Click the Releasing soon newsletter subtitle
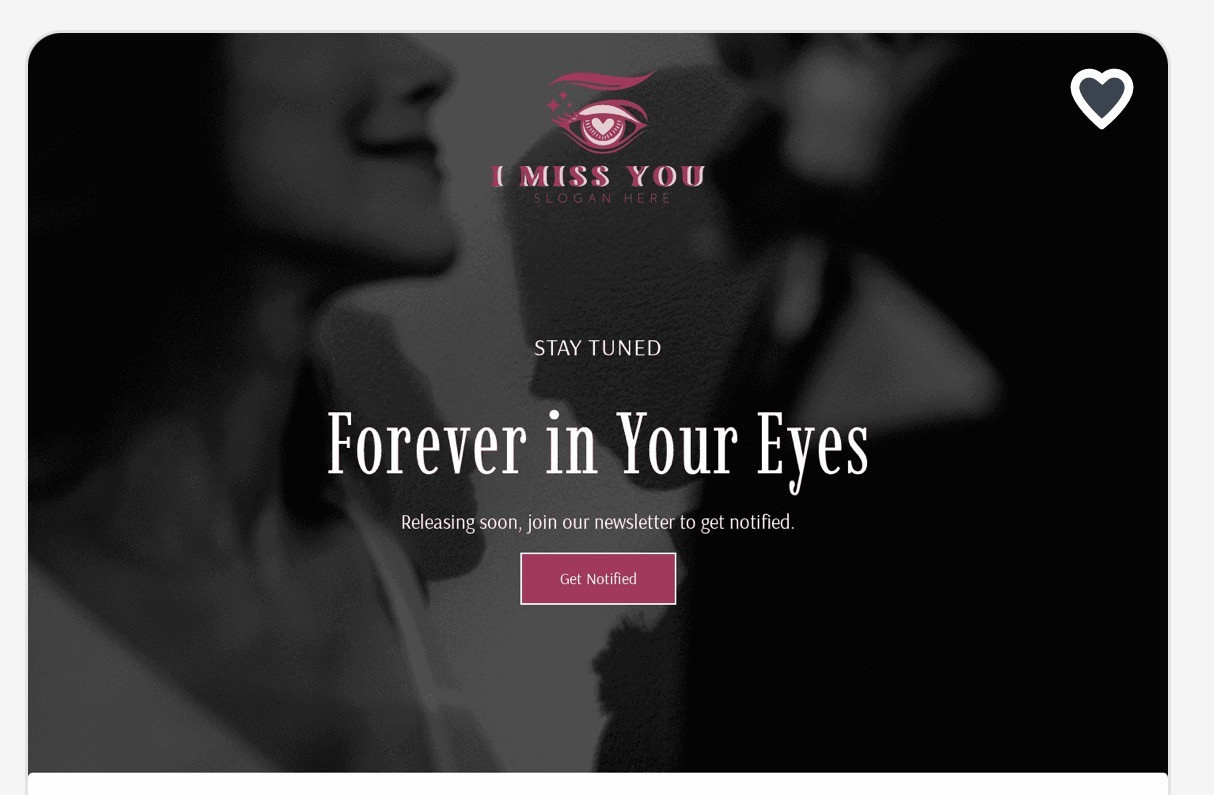 (x=598, y=522)
